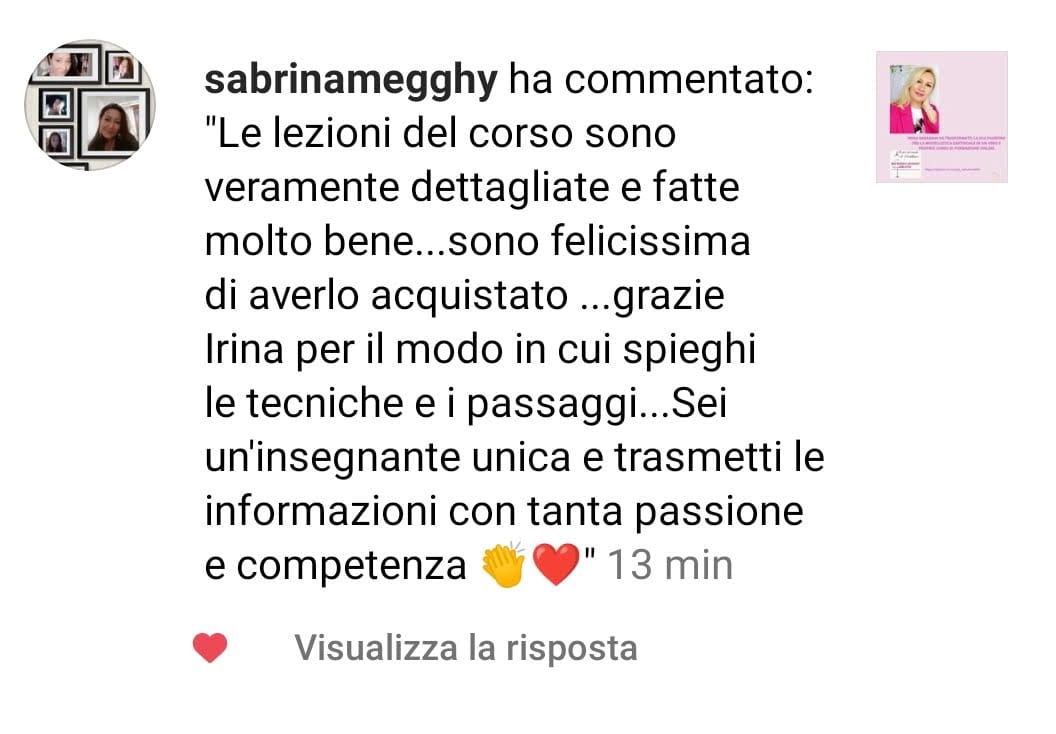Tap the blonde woman in post thumbnail
The image size is (1056, 734).
(913, 100)
